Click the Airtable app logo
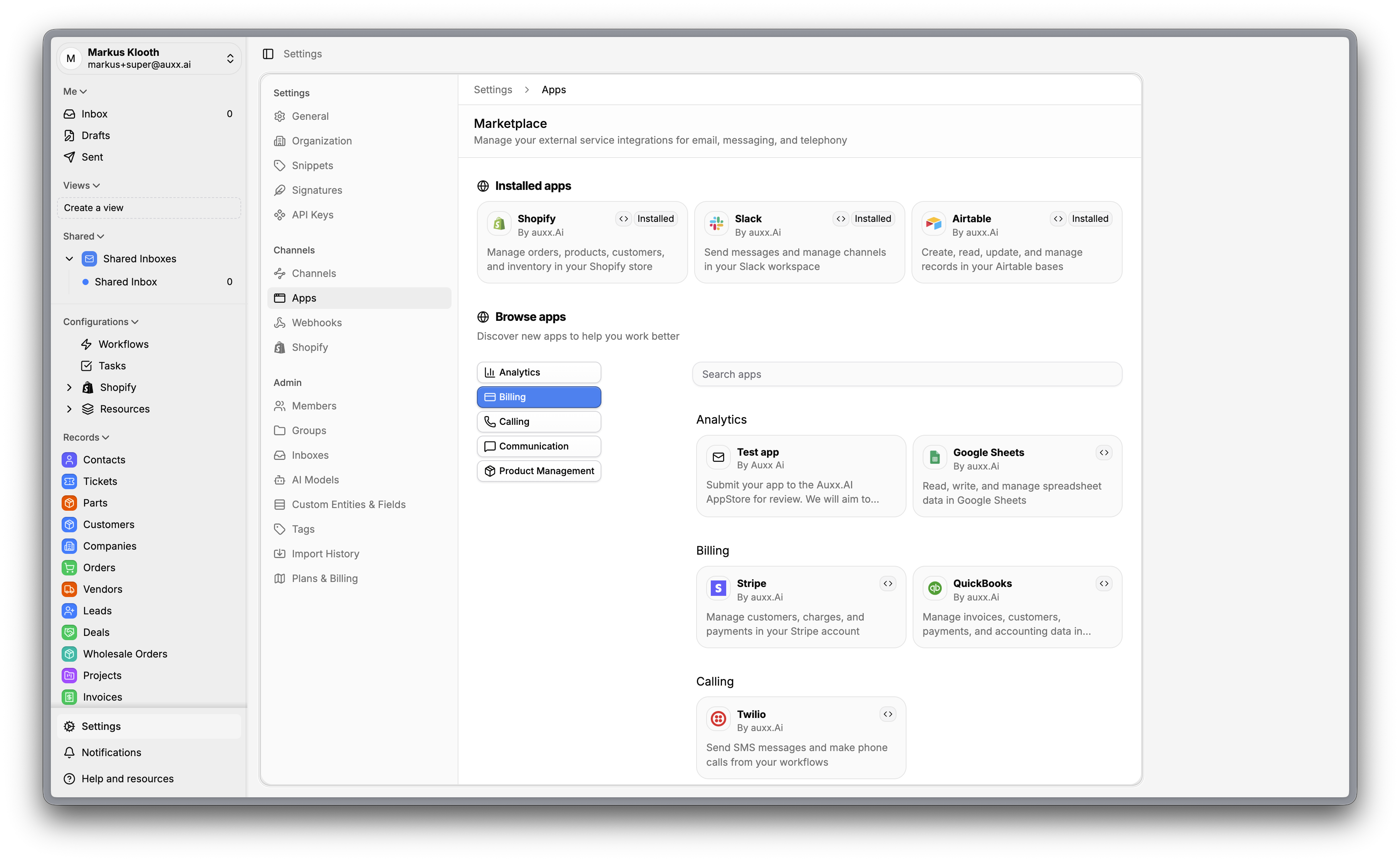The width and height of the screenshot is (1400, 862). [x=933, y=224]
